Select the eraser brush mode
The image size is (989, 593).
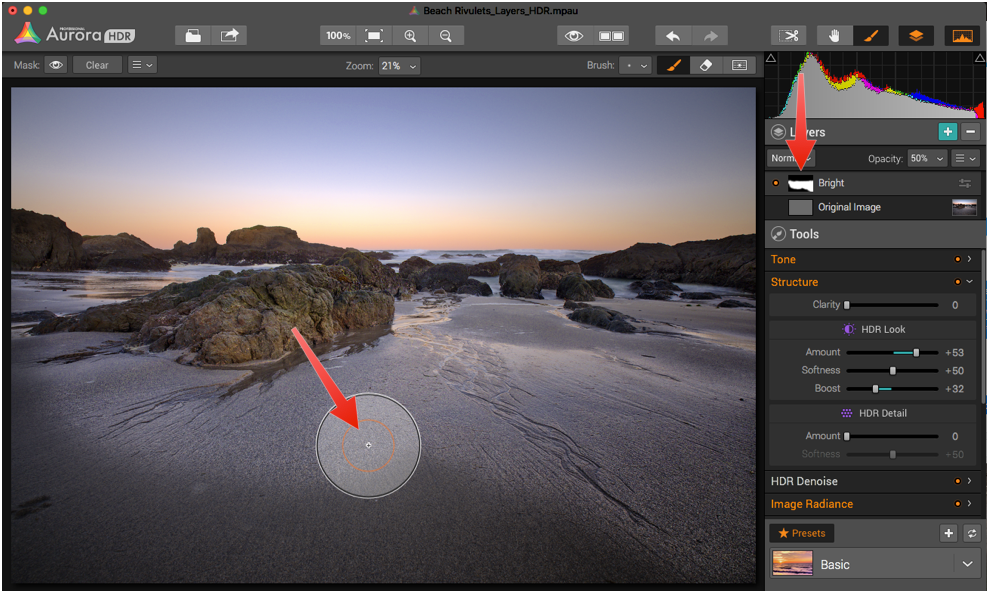tap(705, 65)
